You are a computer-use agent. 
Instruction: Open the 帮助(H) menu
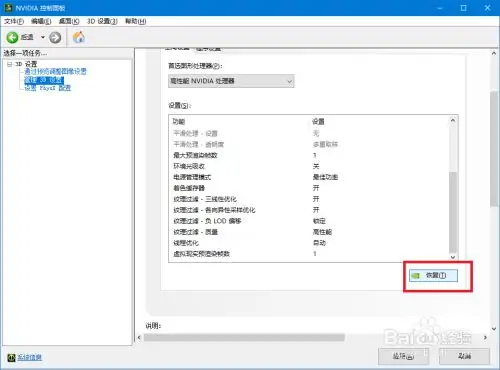pos(136,21)
